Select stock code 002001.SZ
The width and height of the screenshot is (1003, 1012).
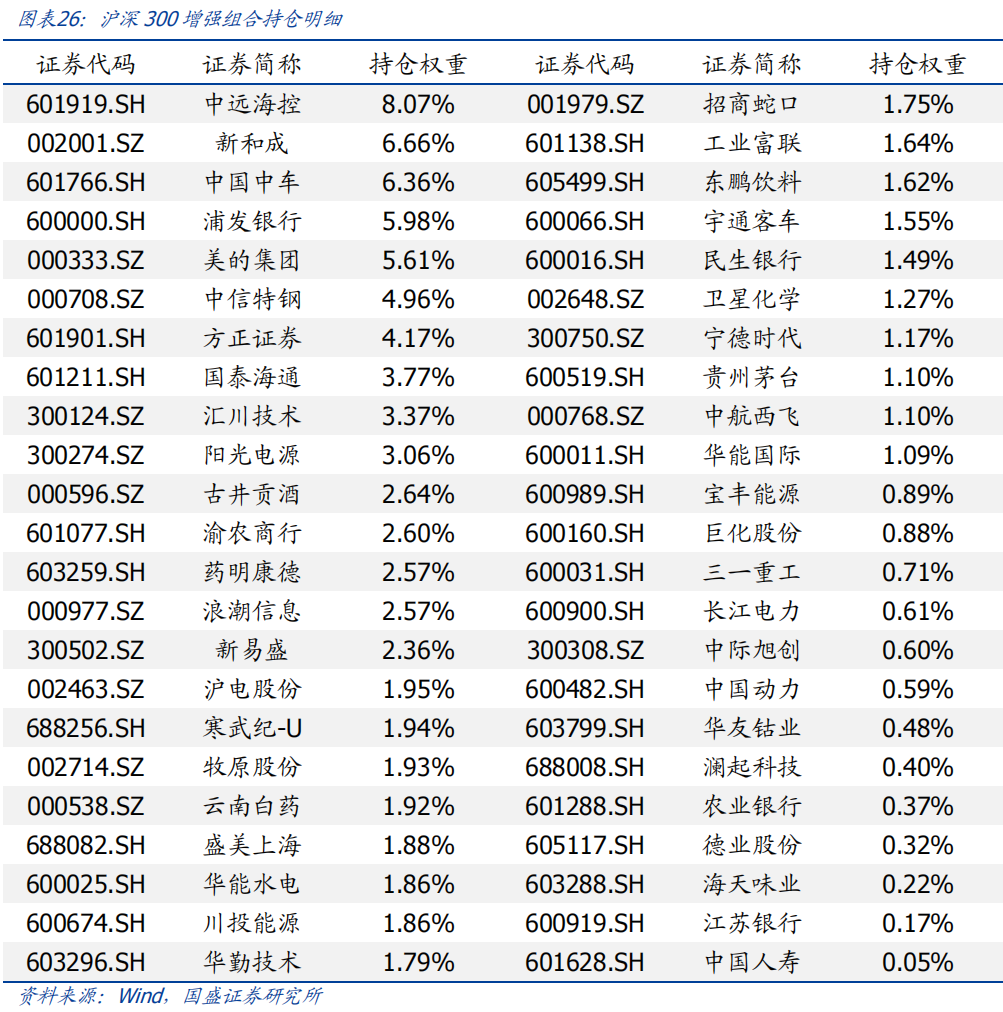tap(86, 143)
